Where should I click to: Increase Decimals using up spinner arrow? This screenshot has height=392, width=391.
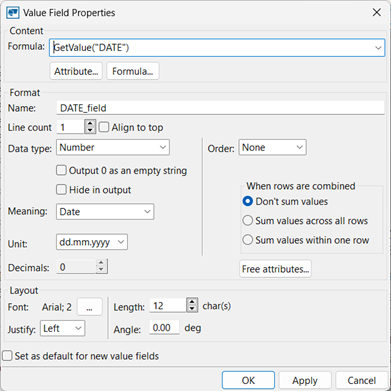click(102, 263)
